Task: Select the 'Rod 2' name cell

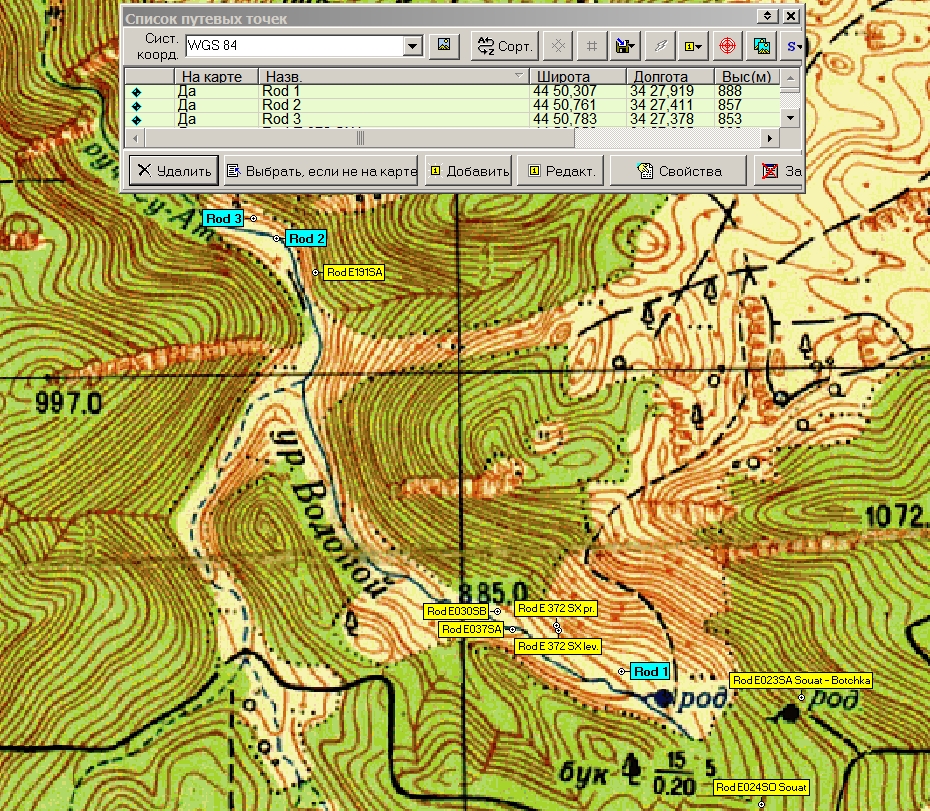Action: click(394, 106)
